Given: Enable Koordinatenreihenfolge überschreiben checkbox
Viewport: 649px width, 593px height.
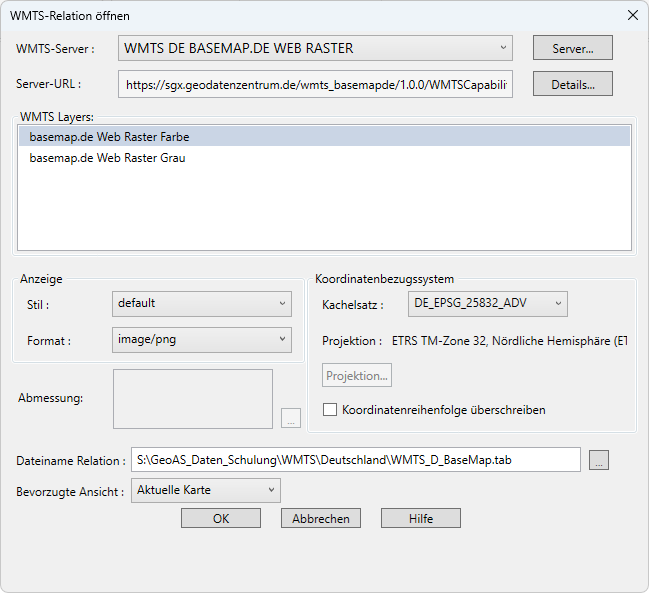Looking at the screenshot, I should coord(330,410).
